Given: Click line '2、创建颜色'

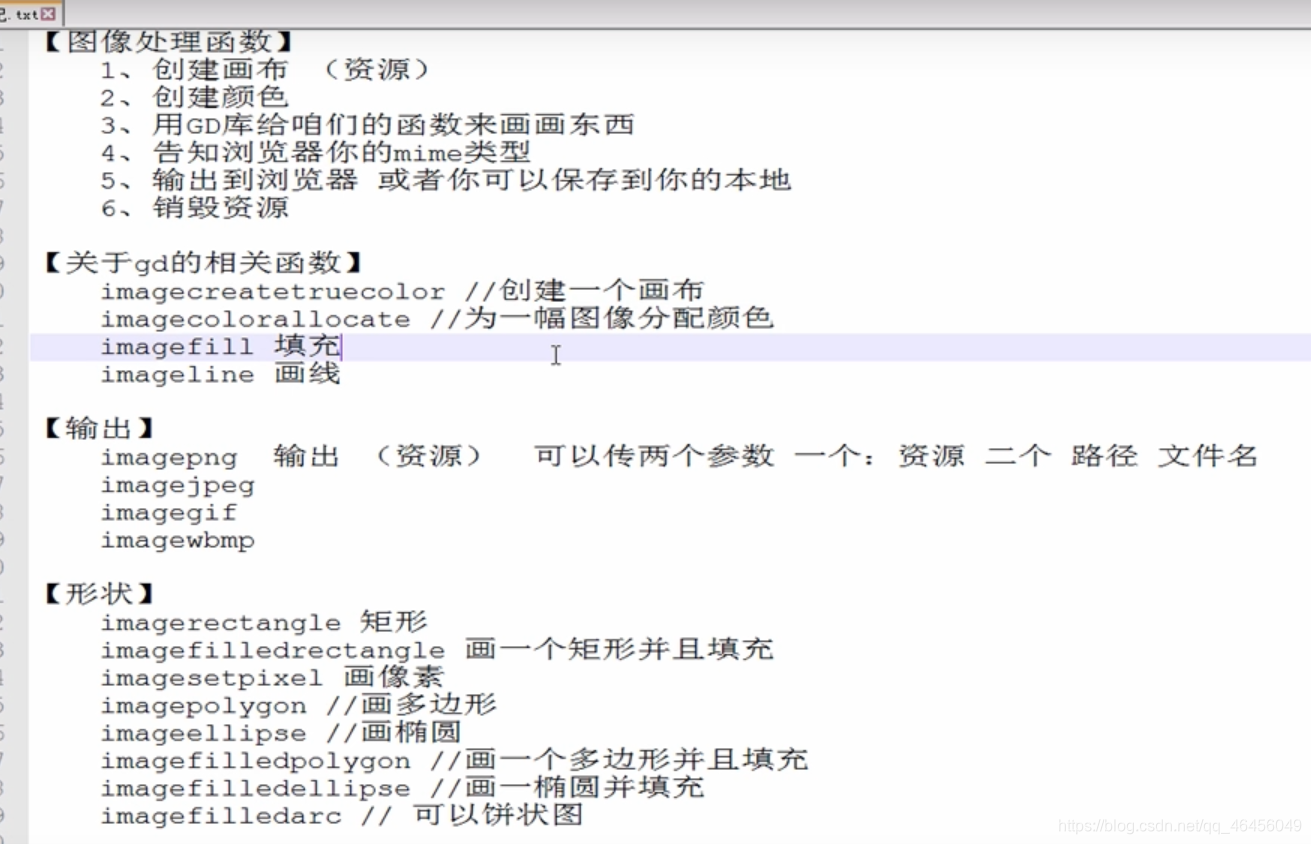Looking at the screenshot, I should click(194, 97).
